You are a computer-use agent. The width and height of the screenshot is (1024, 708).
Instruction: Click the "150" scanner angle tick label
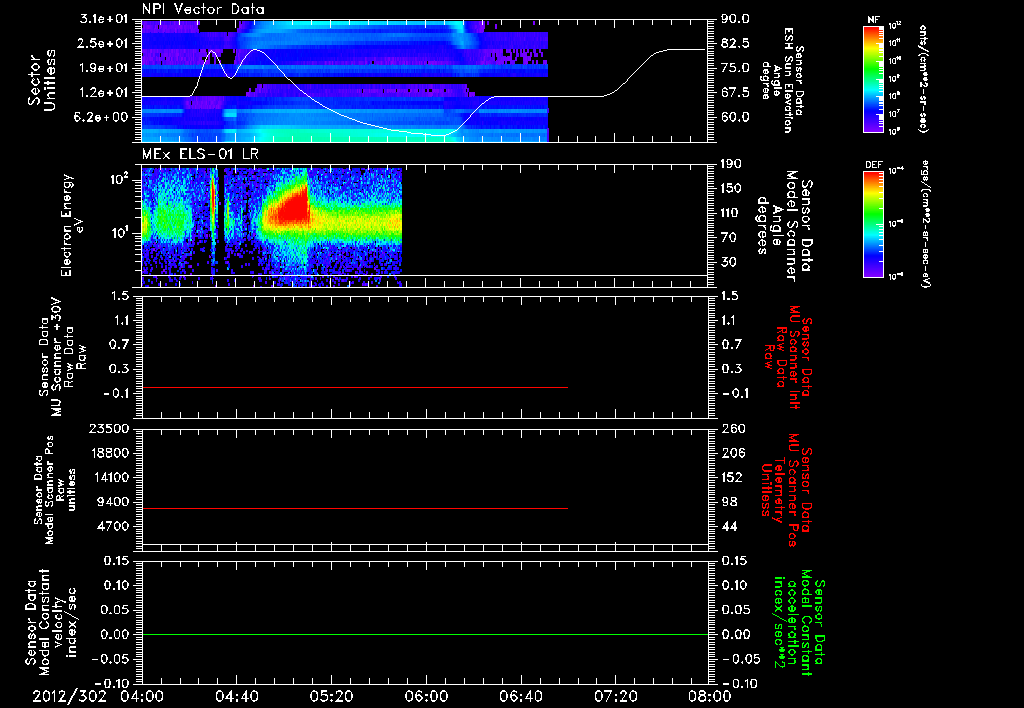pyautogui.click(x=731, y=189)
